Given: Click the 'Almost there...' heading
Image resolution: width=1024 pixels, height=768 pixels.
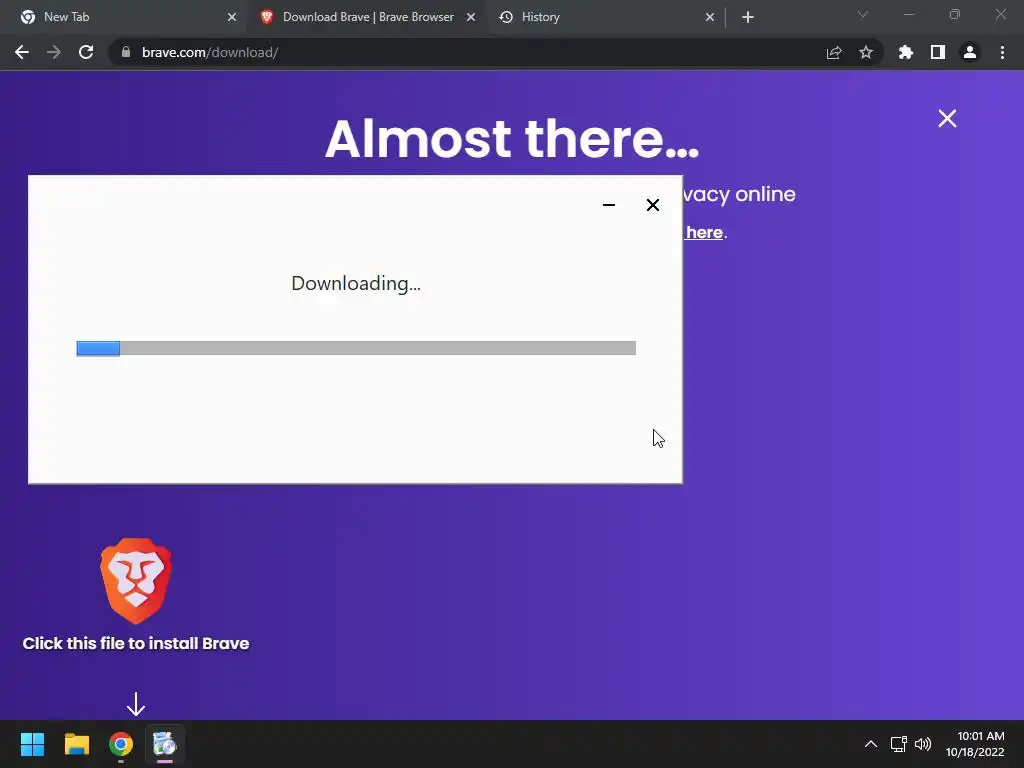Looking at the screenshot, I should point(512,138).
